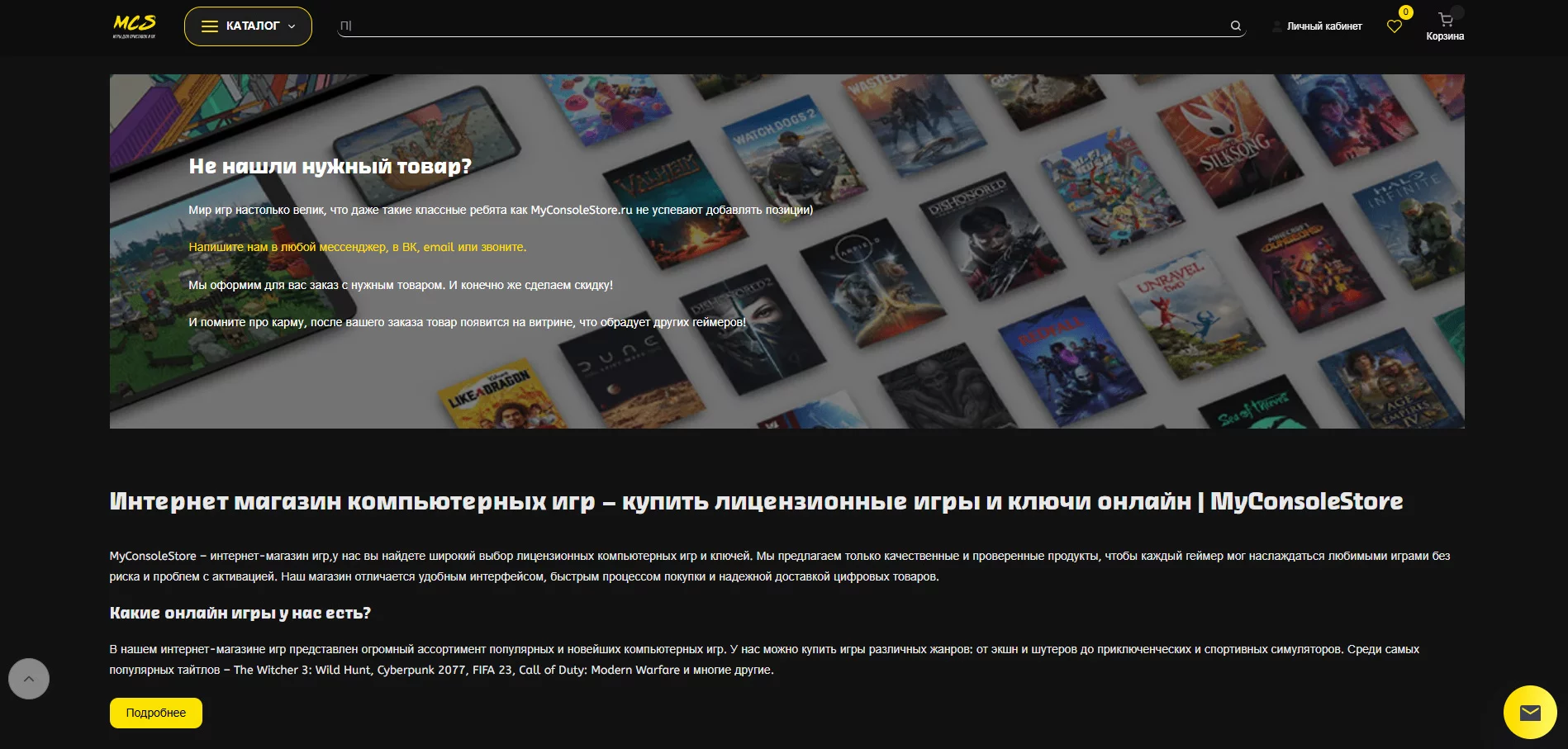Open the wishlist heart icon
Viewport: 1568px width, 749px height.
(x=1395, y=26)
